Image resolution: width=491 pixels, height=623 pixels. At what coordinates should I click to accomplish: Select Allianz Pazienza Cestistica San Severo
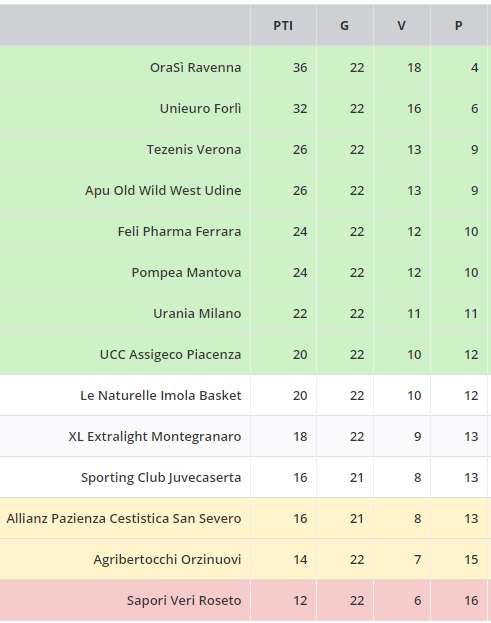124,519
